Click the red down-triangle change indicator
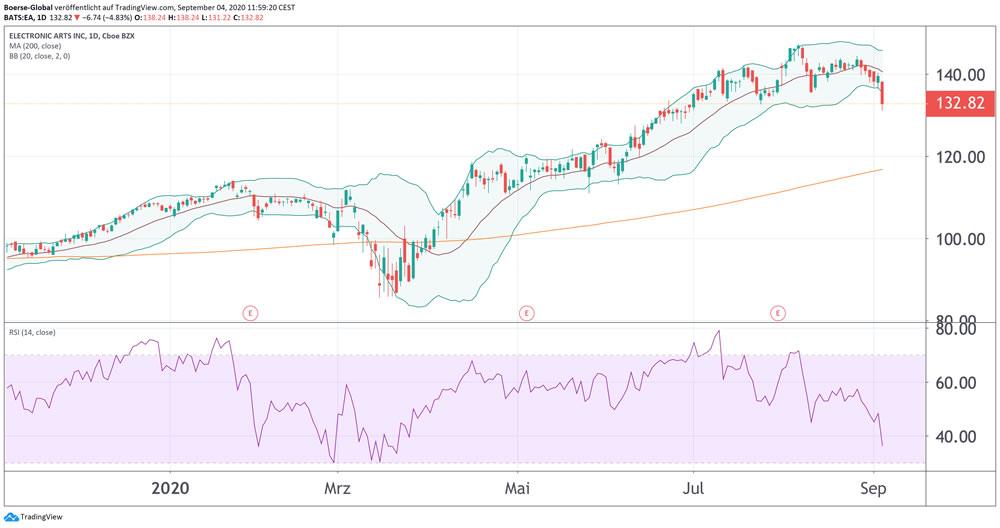The image size is (1000, 528). (77, 18)
